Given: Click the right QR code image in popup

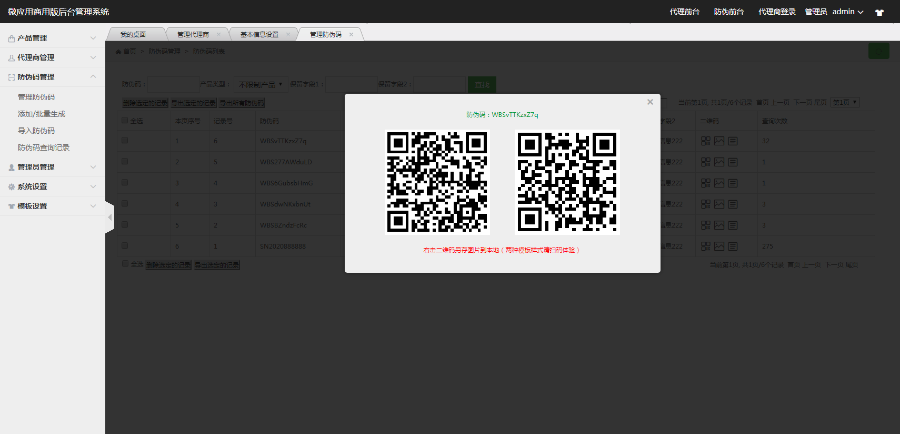Looking at the screenshot, I should (x=567, y=182).
